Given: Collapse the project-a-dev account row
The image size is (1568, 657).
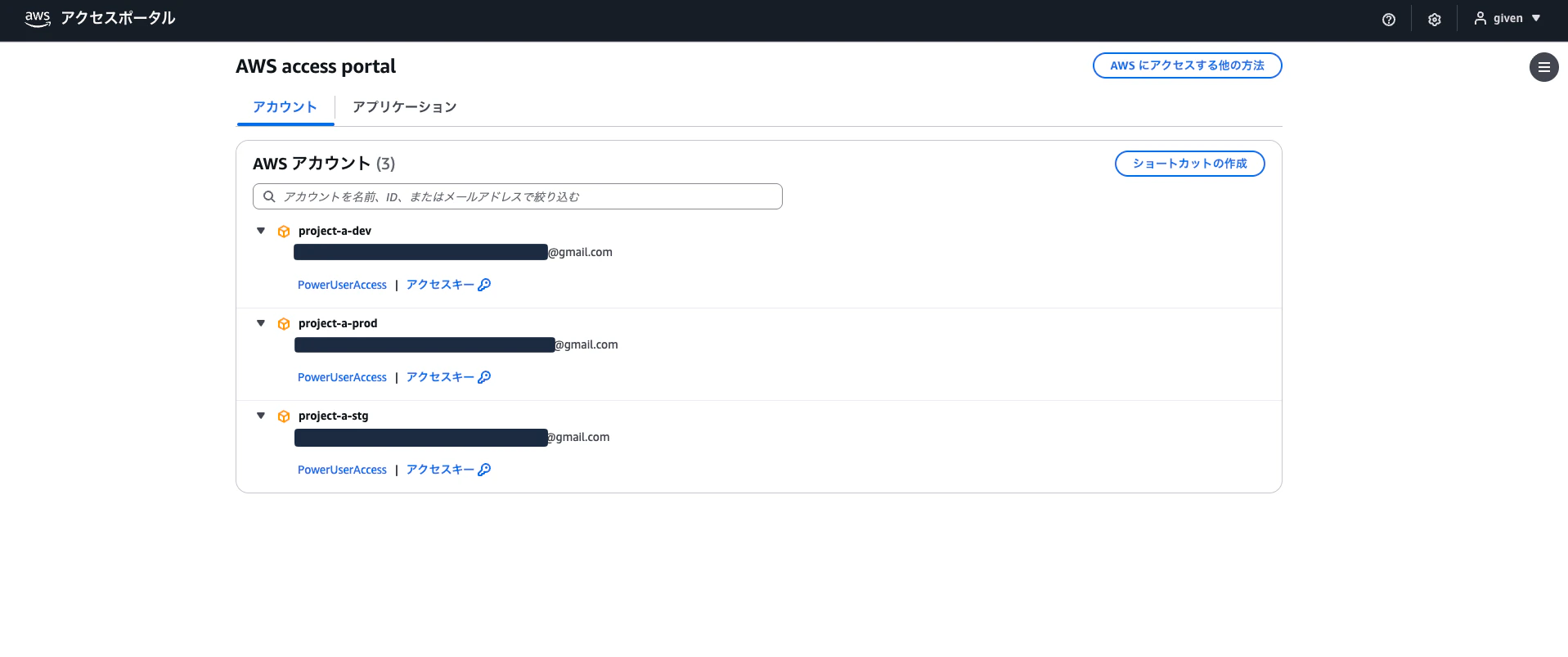Looking at the screenshot, I should [261, 231].
